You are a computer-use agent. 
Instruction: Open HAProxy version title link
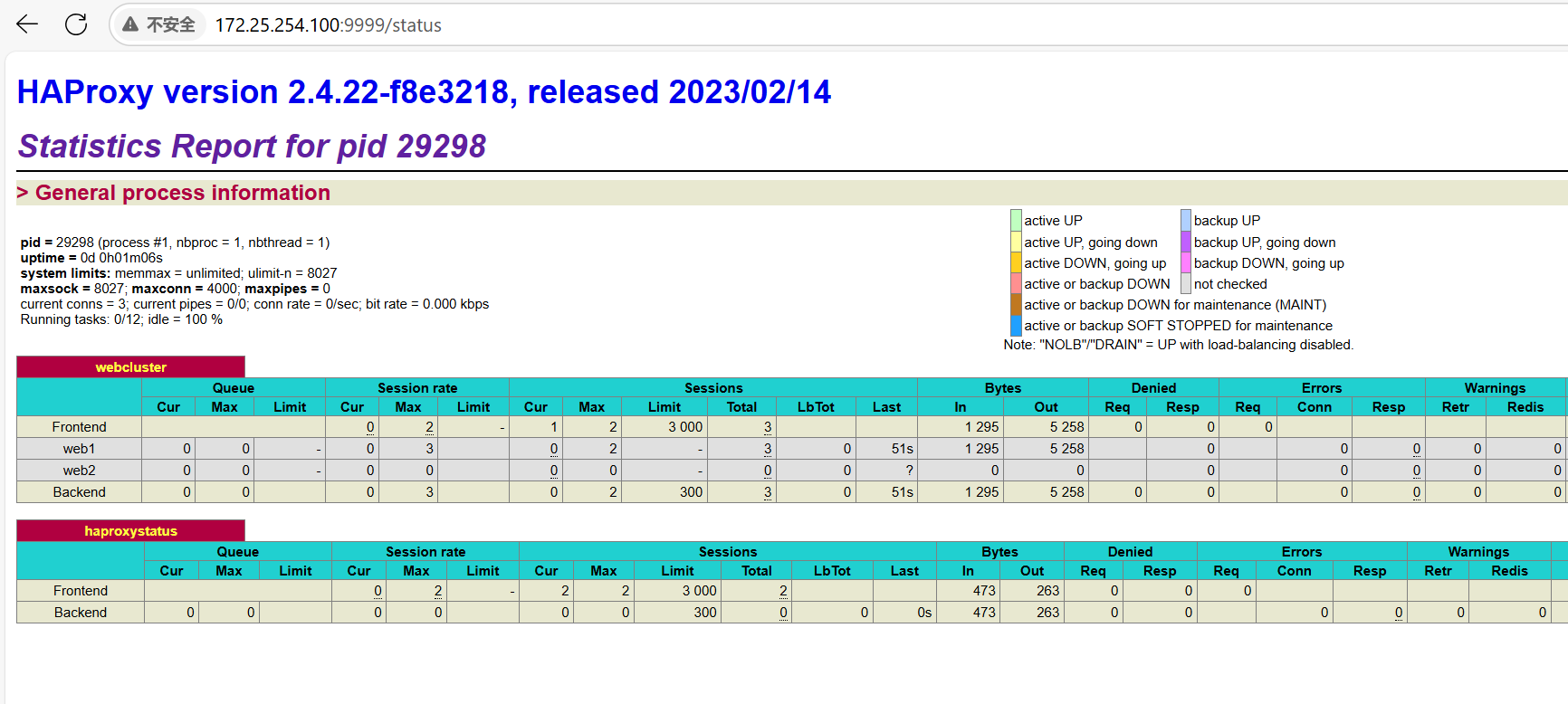424,91
